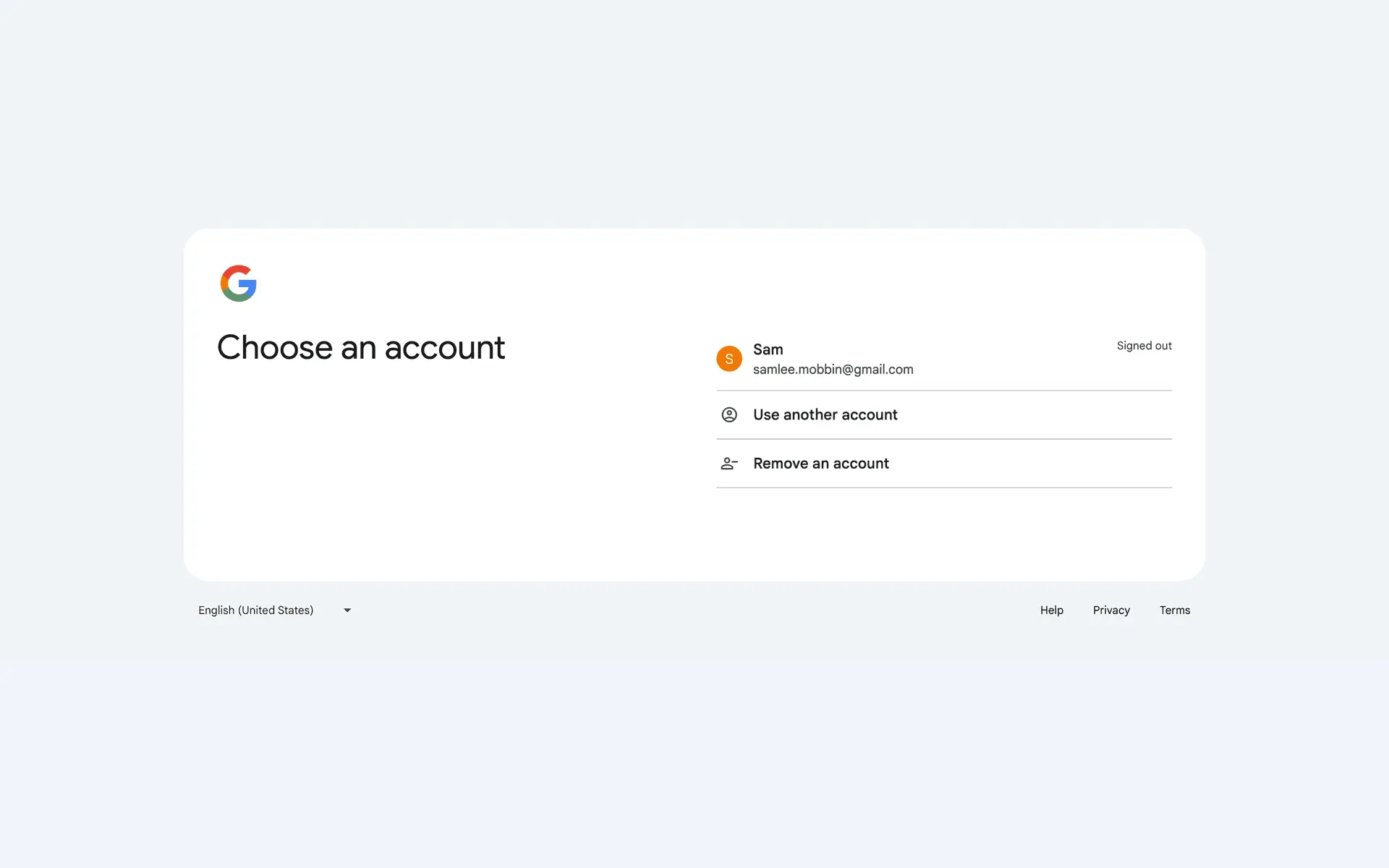Select Remove an account

point(820,464)
